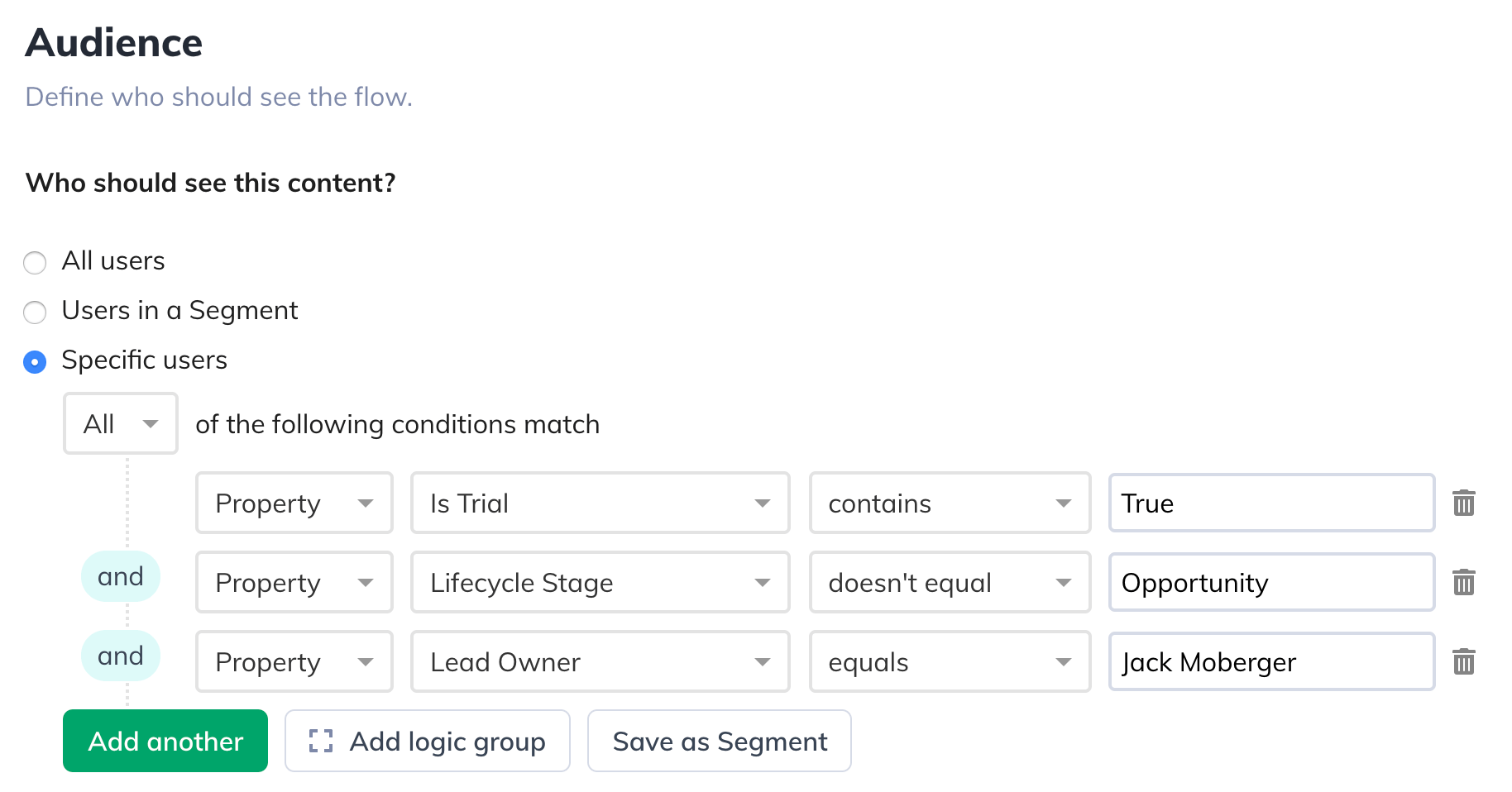Click the True value input field
The width and height of the screenshot is (1512, 792).
(x=1272, y=503)
